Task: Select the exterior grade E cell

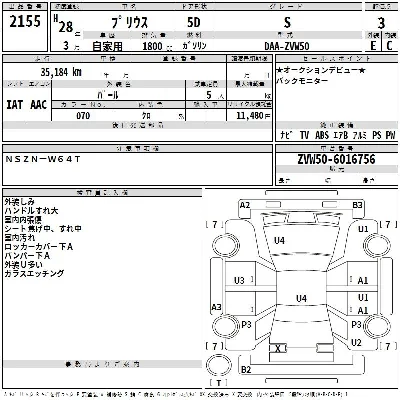Action: coord(373,45)
